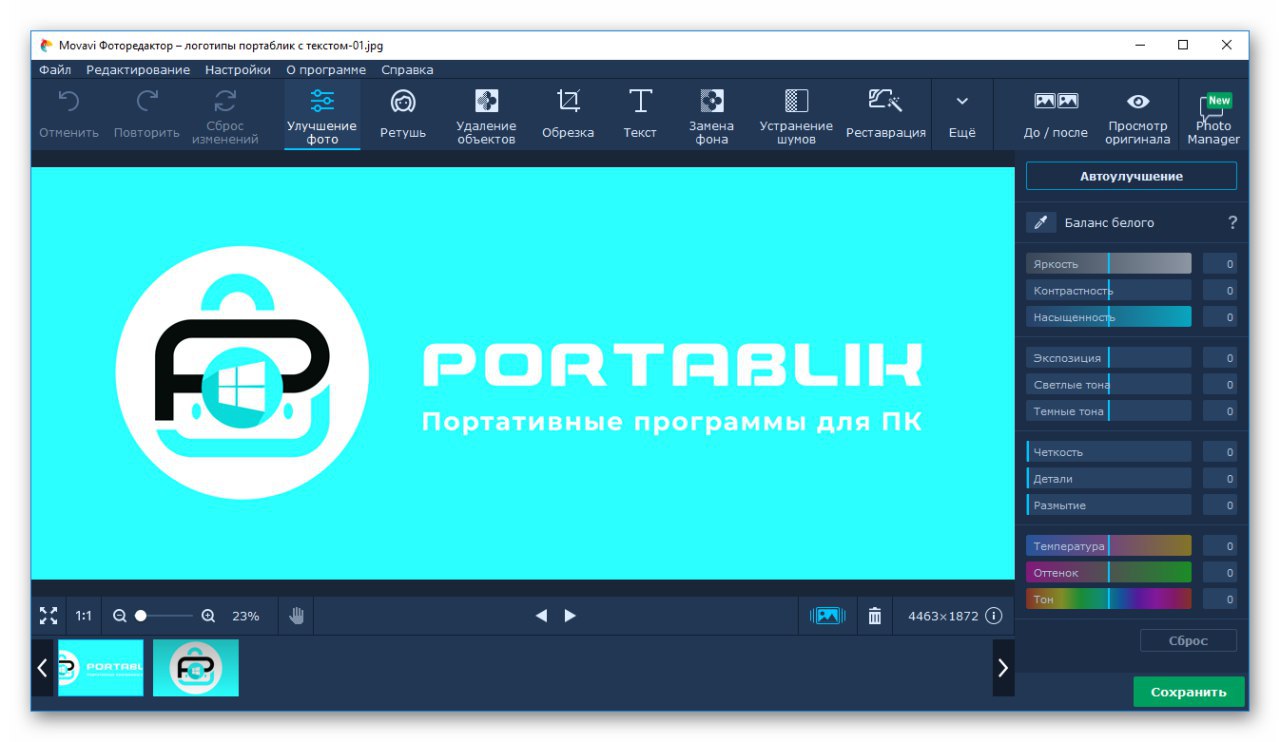Click the Автоулучшение button
The image size is (1280, 742).
pyautogui.click(x=1131, y=176)
